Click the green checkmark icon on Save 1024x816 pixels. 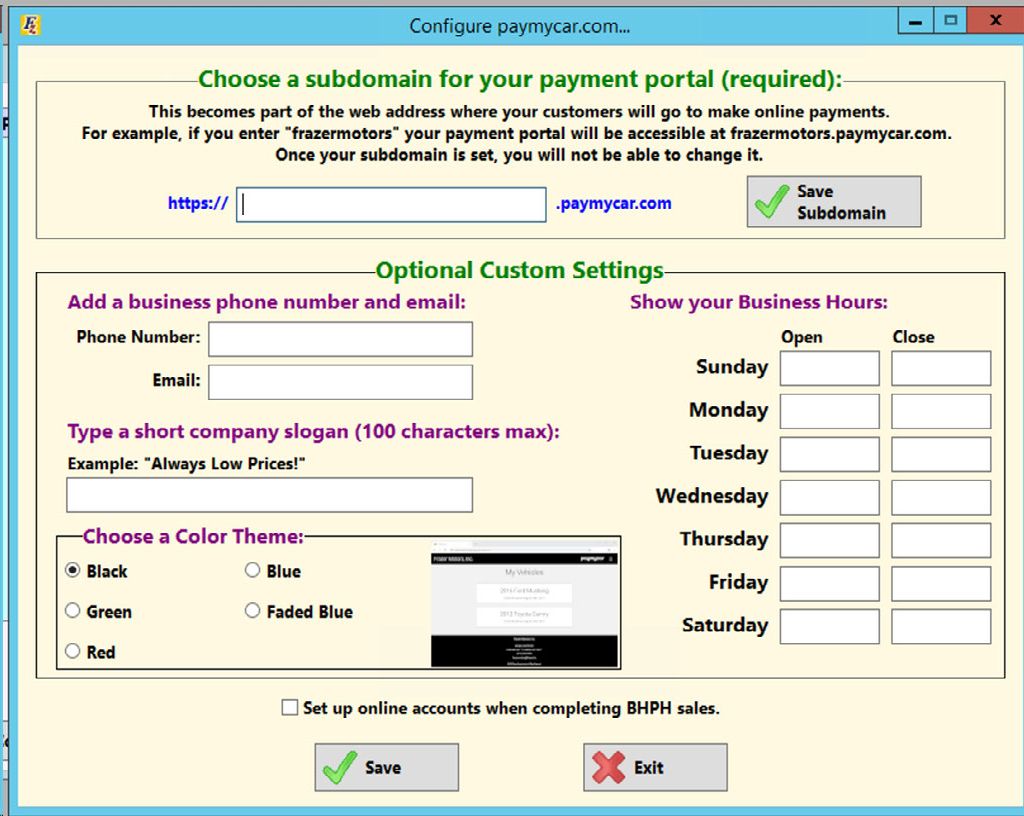click(340, 767)
